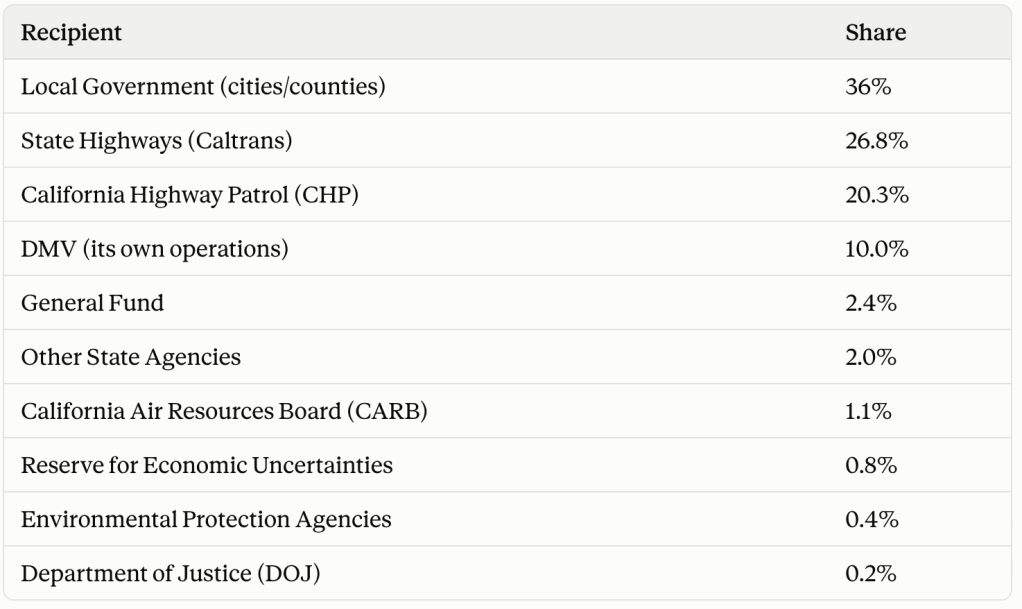The height and width of the screenshot is (609, 1022).
Task: Select the Other State Agencies cell
Action: pos(130,357)
